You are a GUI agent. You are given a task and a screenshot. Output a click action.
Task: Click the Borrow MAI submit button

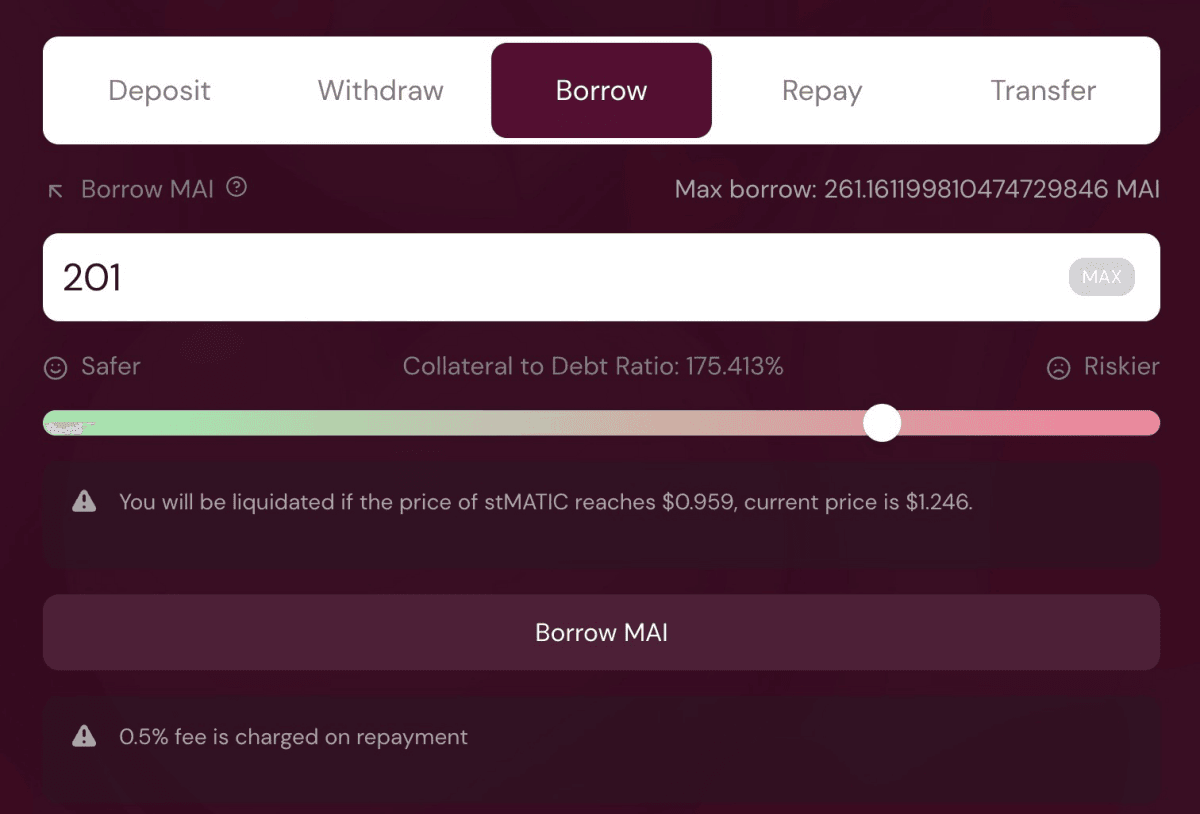tap(601, 632)
